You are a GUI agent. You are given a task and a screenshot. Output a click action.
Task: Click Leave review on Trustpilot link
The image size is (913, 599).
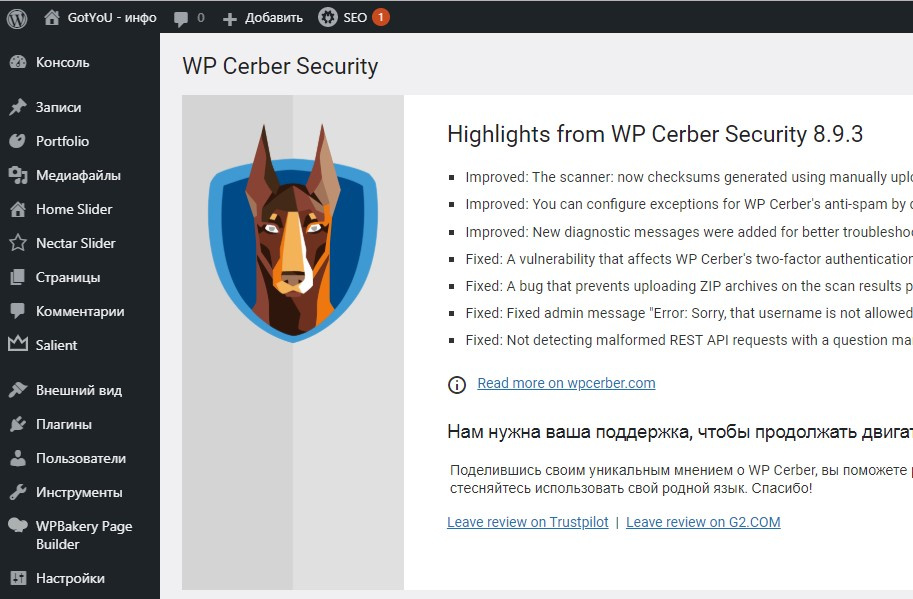[x=528, y=522]
